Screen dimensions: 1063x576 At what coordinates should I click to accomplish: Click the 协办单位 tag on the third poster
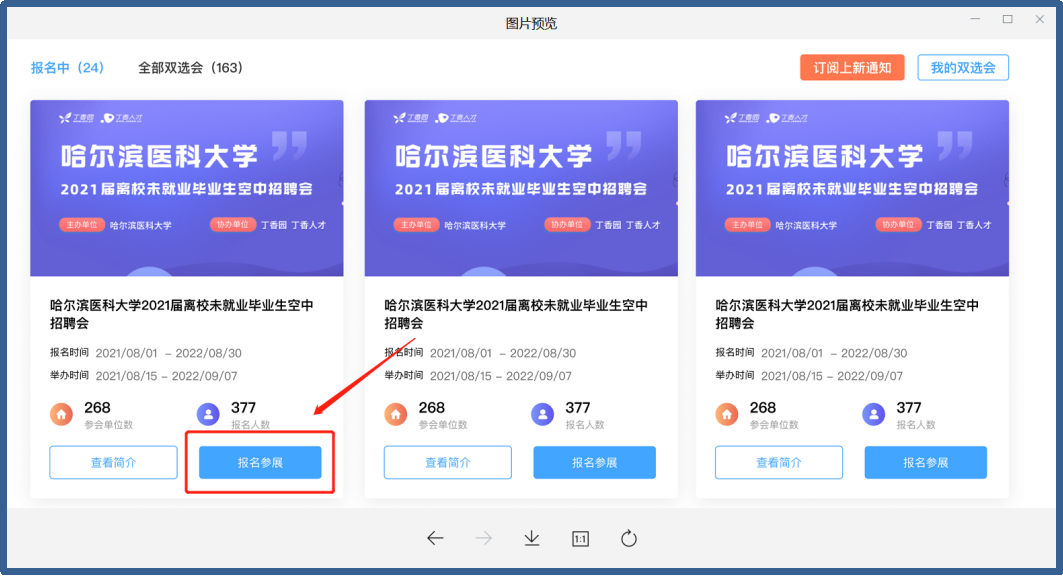click(x=899, y=225)
